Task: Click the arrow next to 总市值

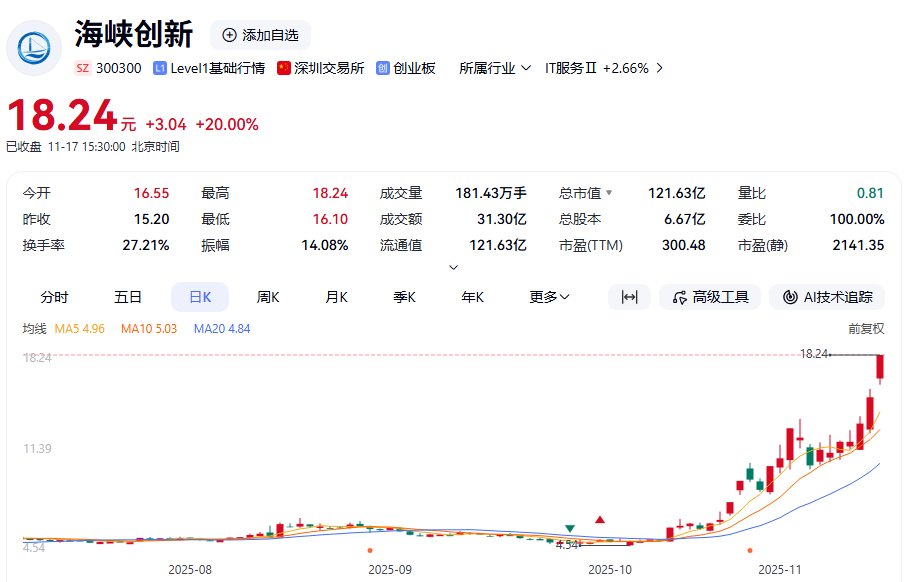Action: [x=609, y=193]
